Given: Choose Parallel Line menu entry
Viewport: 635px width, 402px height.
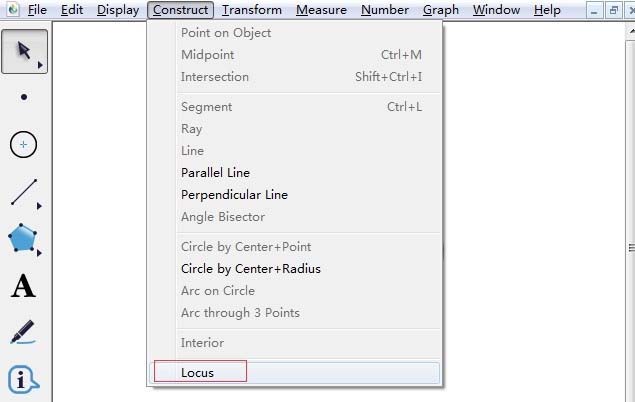Looking at the screenshot, I should pos(215,173).
